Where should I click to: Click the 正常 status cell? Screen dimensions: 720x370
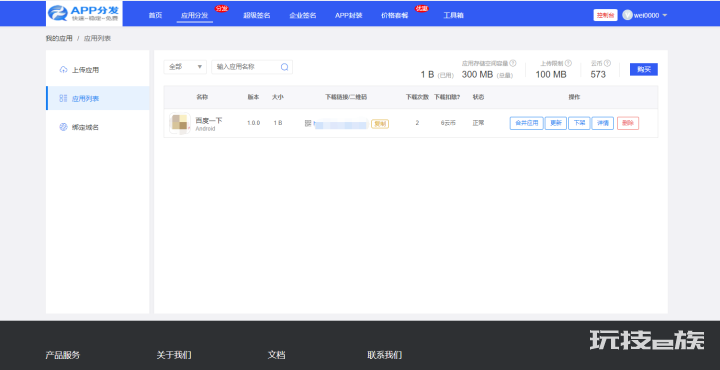478,123
